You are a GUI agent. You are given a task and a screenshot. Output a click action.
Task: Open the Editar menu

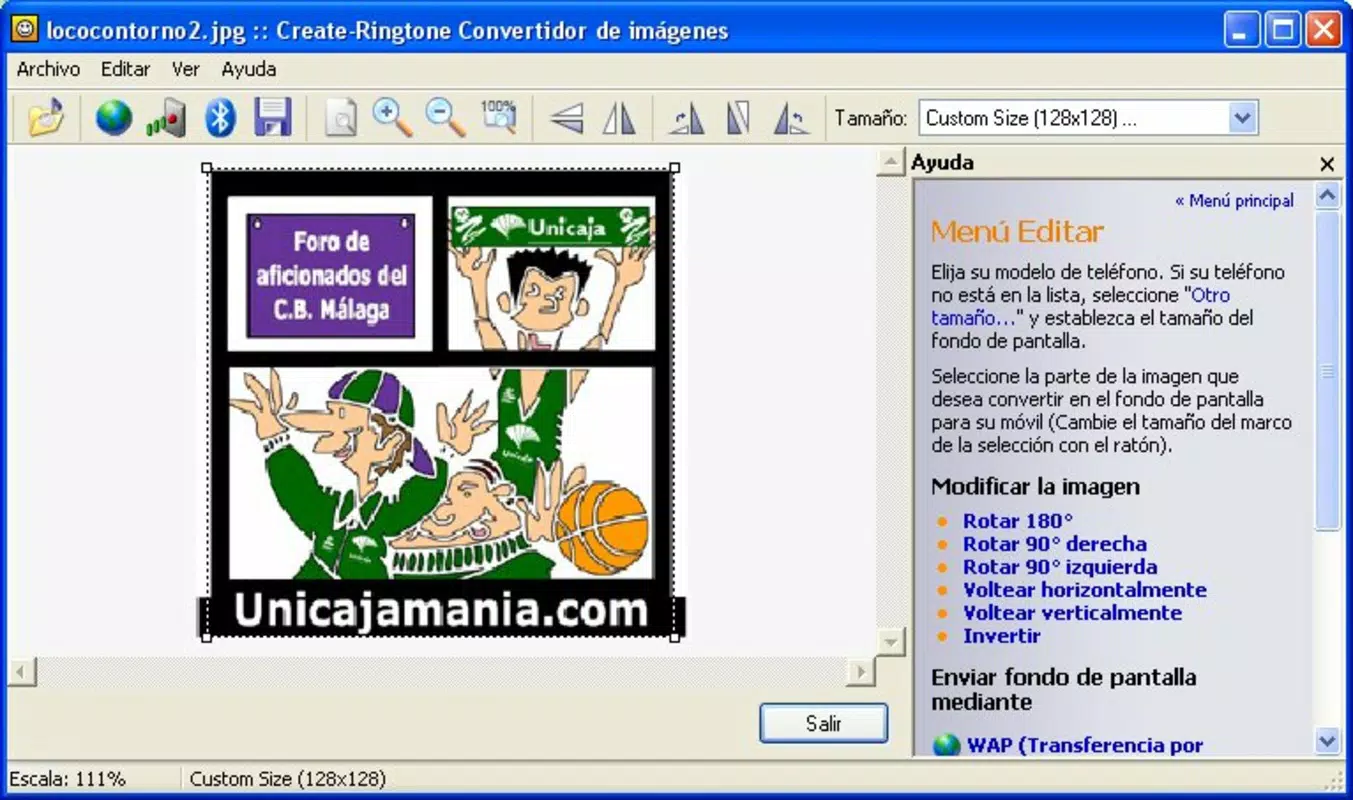(125, 69)
